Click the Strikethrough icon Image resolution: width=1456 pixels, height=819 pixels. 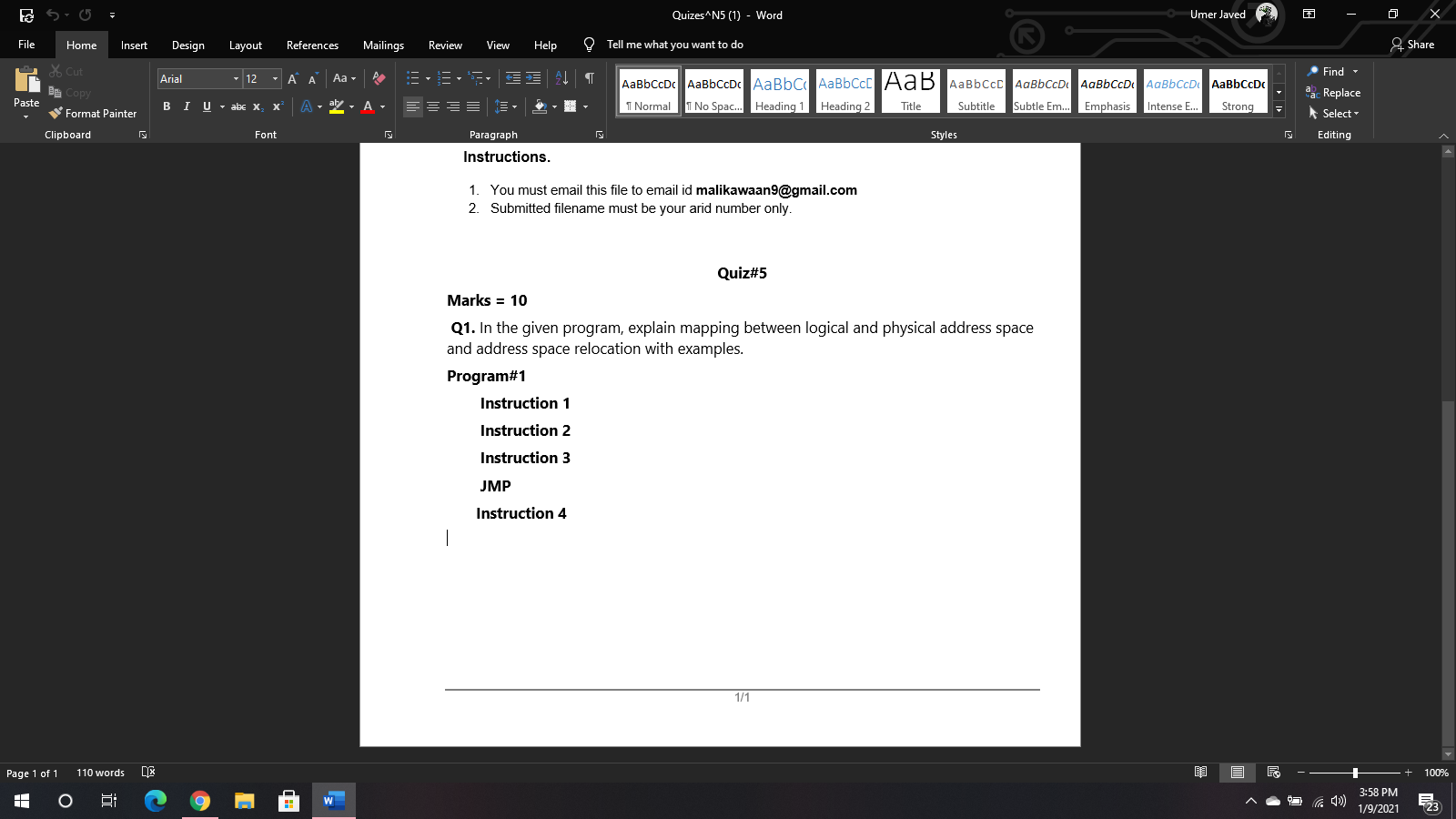(238, 106)
